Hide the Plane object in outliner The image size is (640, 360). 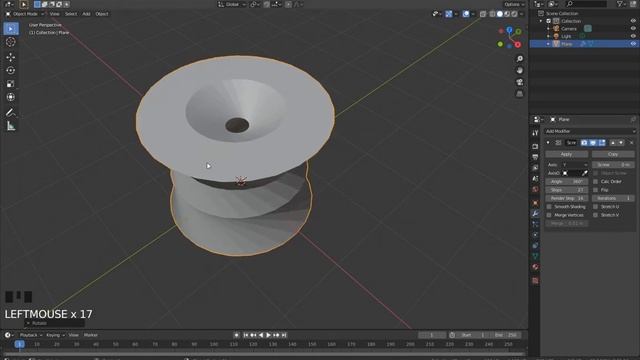point(633,44)
